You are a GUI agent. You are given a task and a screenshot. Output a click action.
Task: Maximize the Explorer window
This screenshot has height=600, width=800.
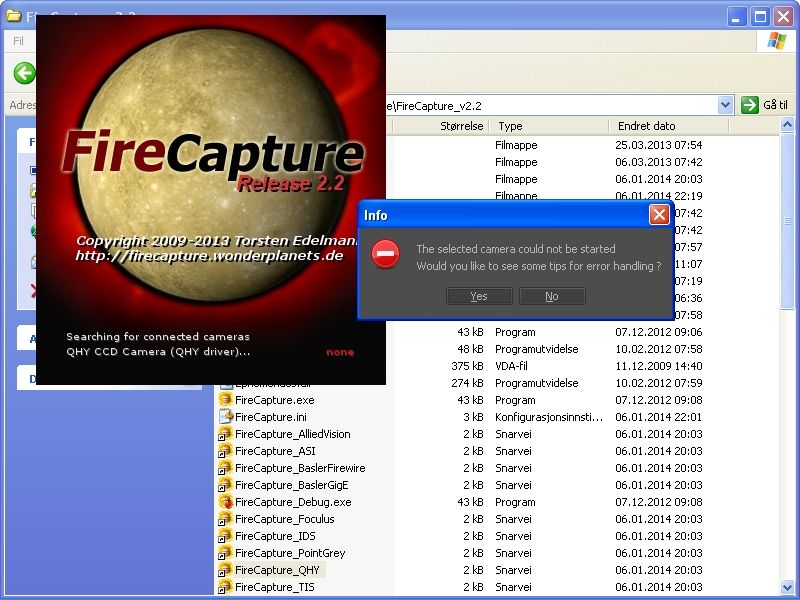(x=760, y=17)
